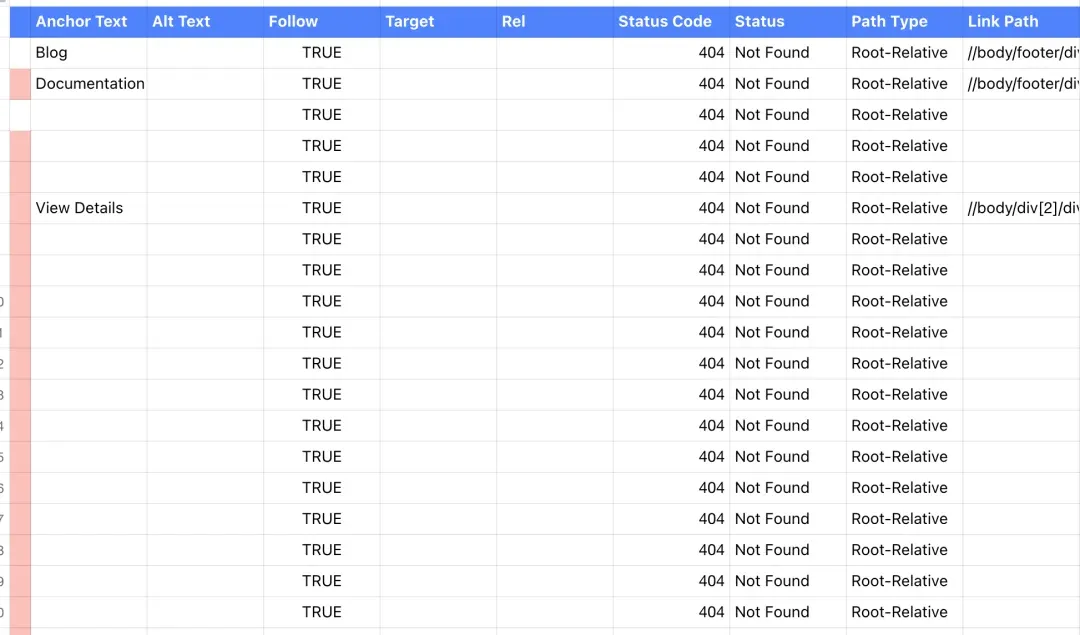1080x635 pixels.
Task: Click the Anchor Text column header
Action: click(82, 21)
